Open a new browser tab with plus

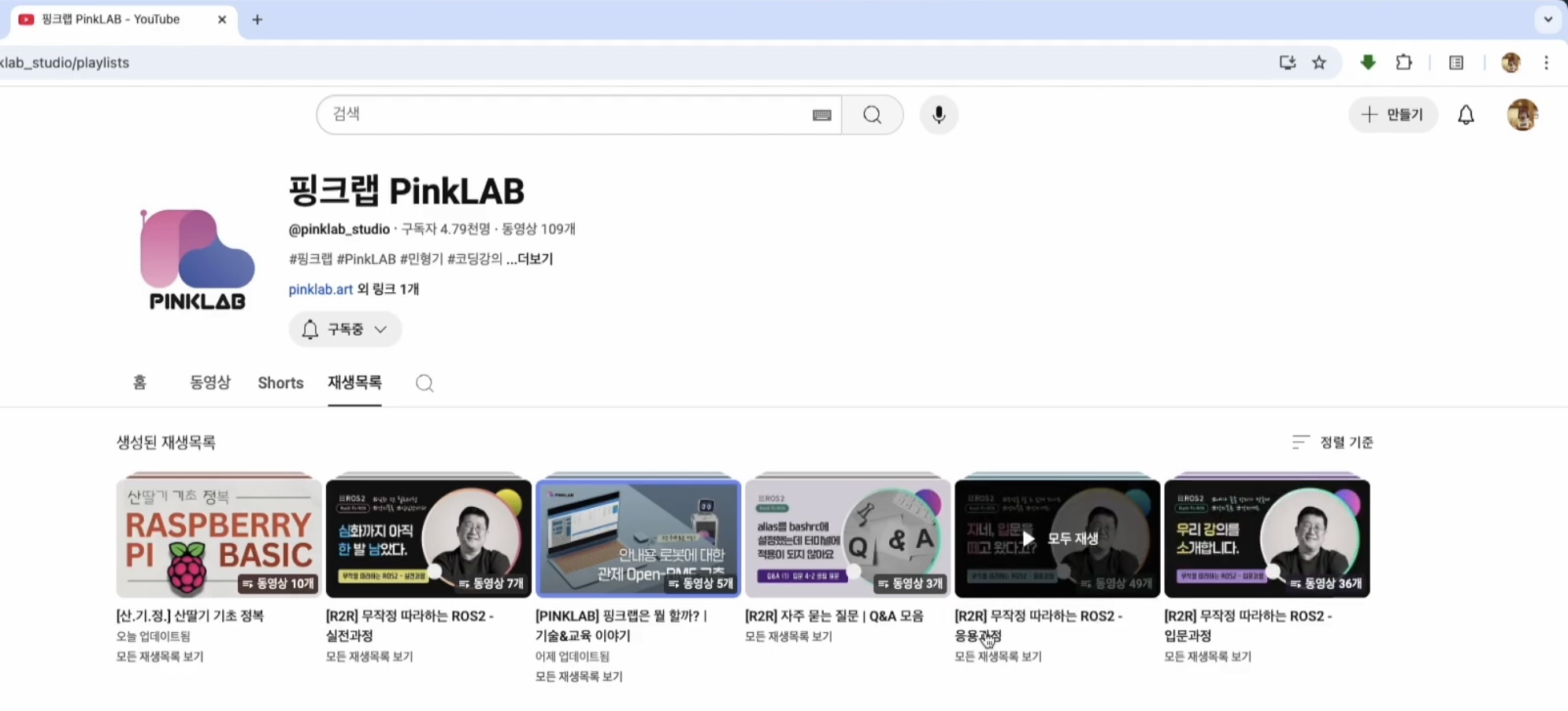pos(257,20)
